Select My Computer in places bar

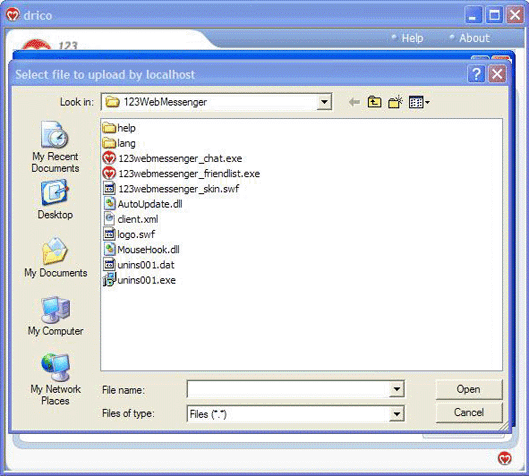pyautogui.click(x=55, y=316)
